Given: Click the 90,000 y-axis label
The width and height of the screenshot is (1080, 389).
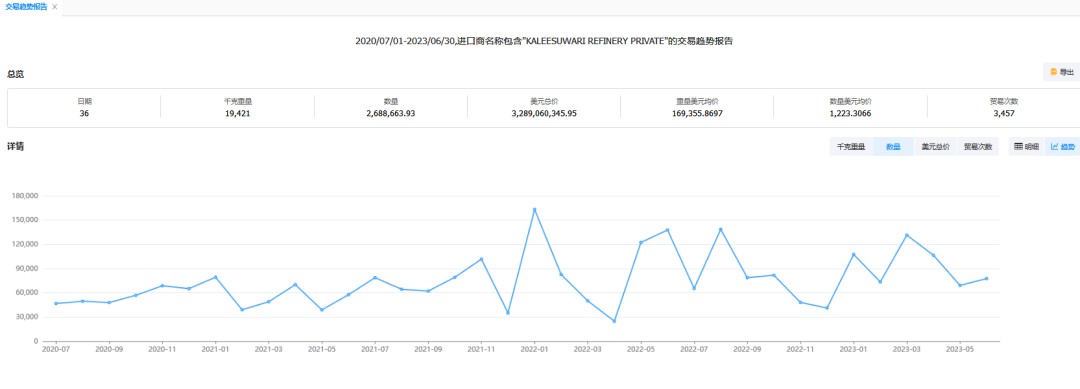Looking at the screenshot, I should (x=27, y=269).
